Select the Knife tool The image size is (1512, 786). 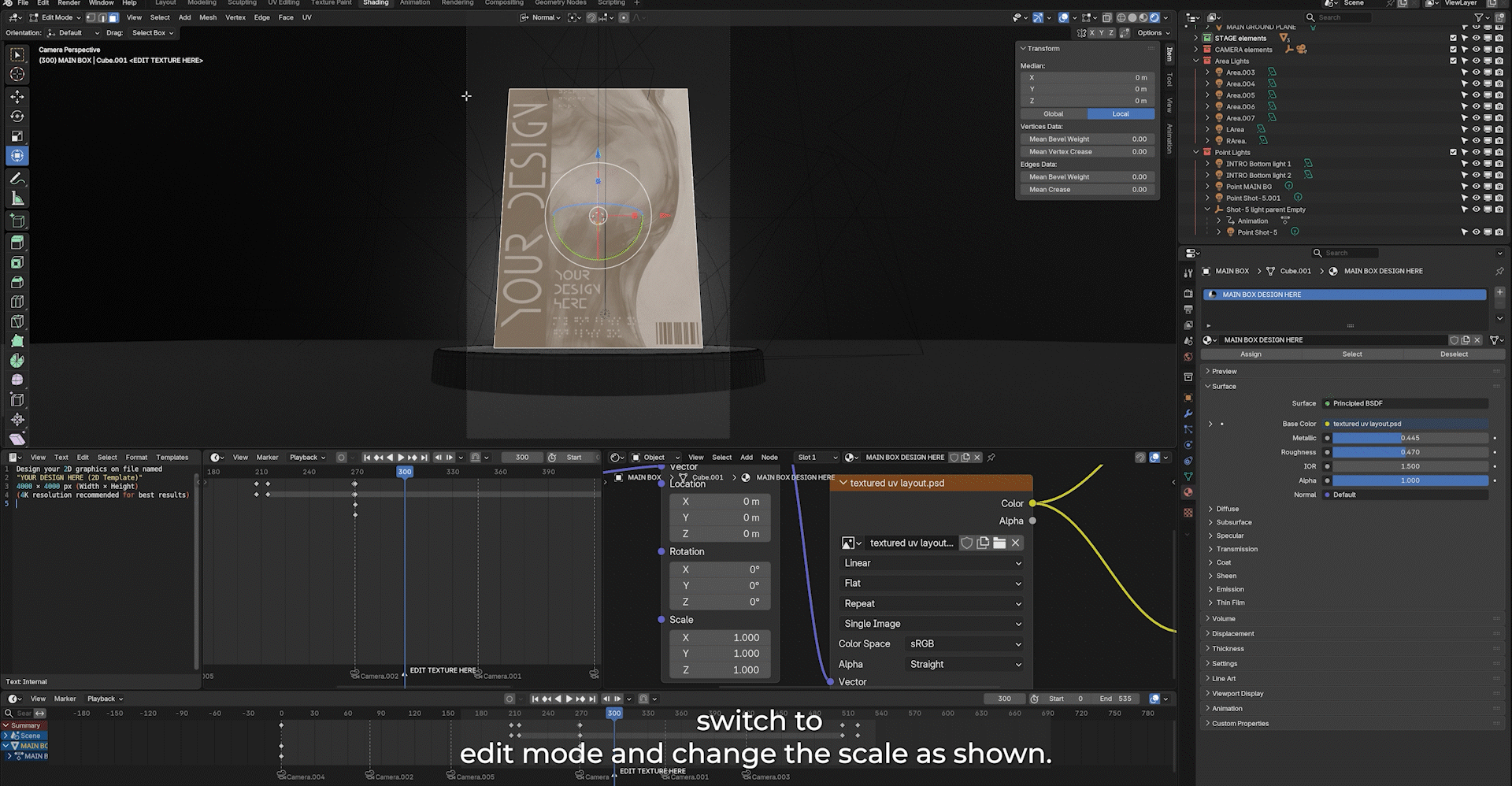coord(17,321)
